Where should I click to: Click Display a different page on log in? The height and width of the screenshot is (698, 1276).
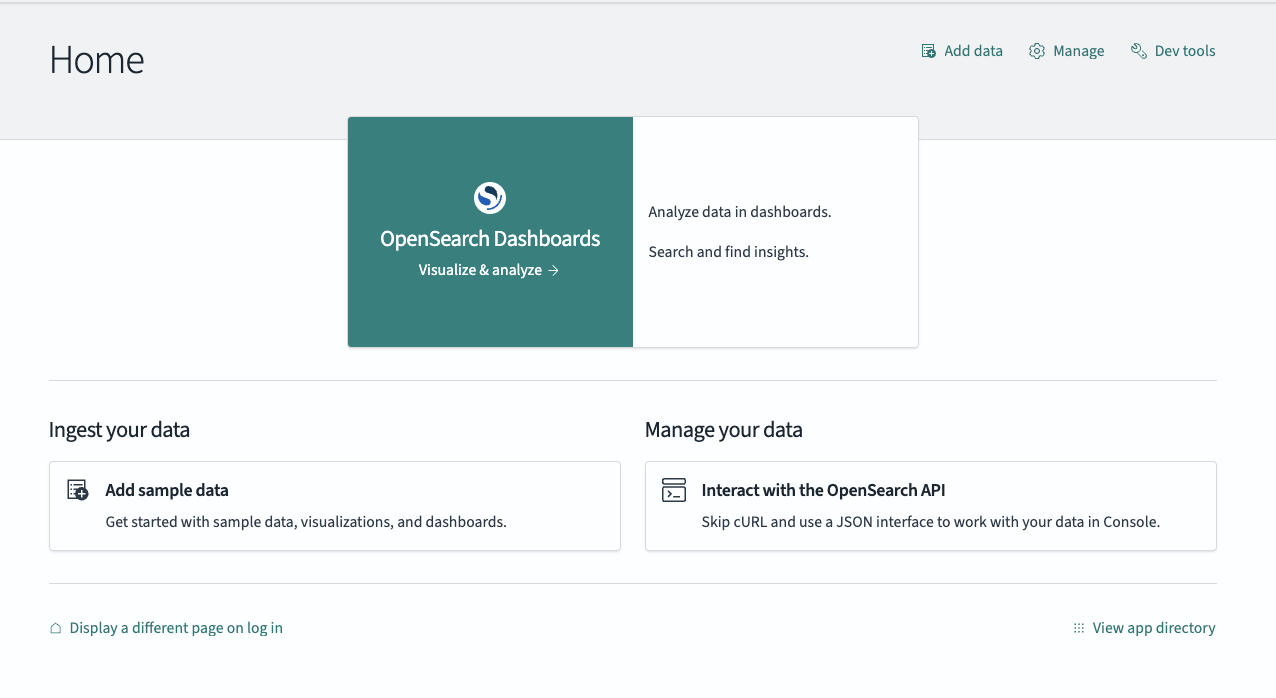[x=166, y=628]
